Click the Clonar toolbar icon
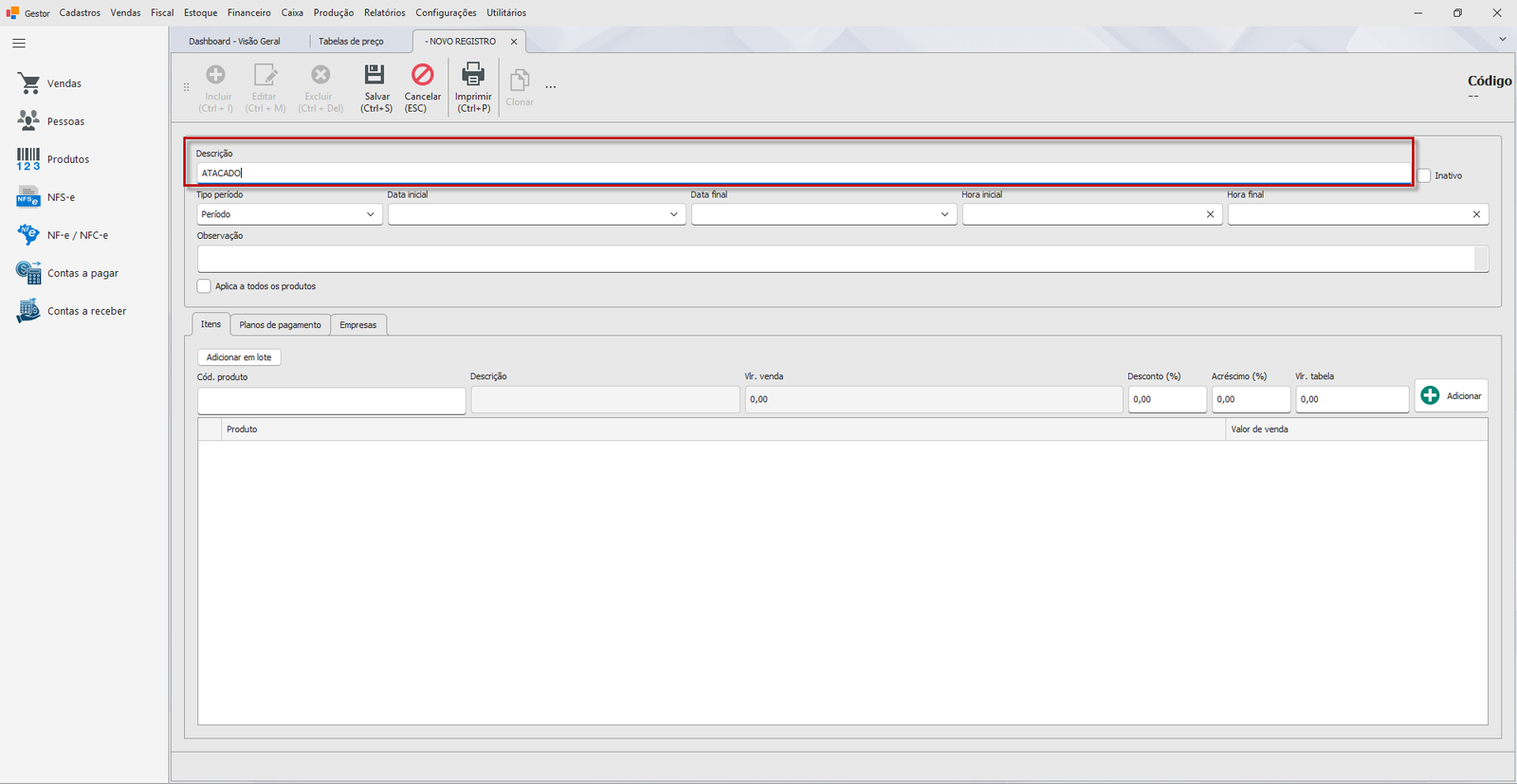Screen dimensions: 1517x784 click(519, 81)
